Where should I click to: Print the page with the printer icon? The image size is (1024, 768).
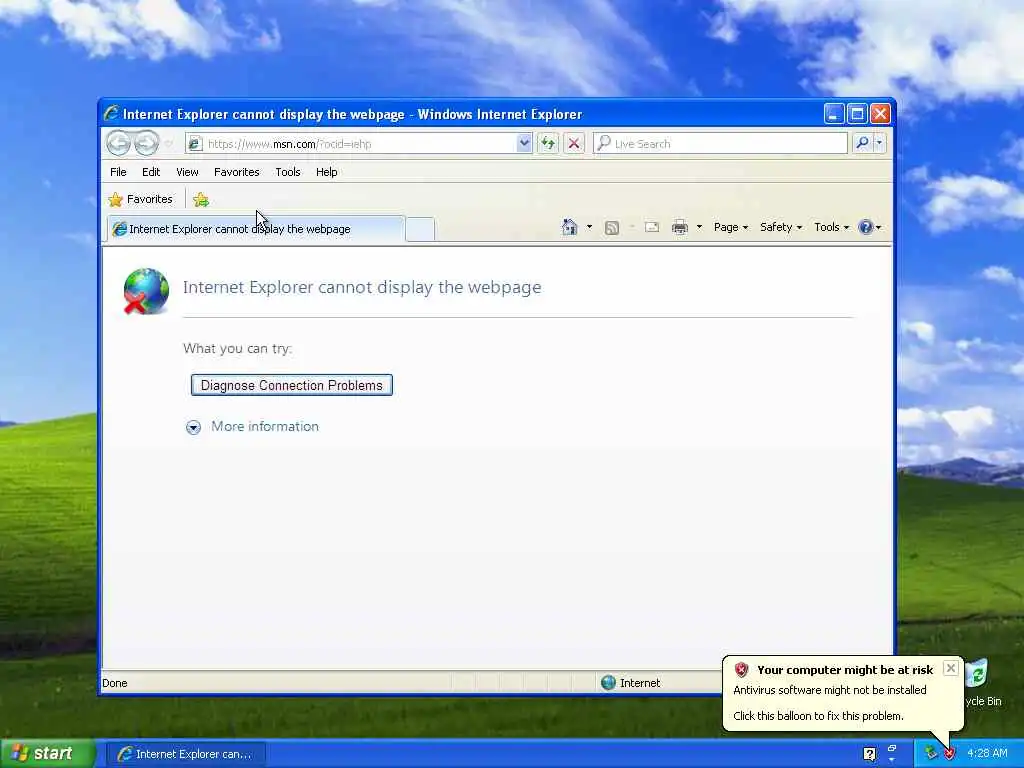(680, 227)
